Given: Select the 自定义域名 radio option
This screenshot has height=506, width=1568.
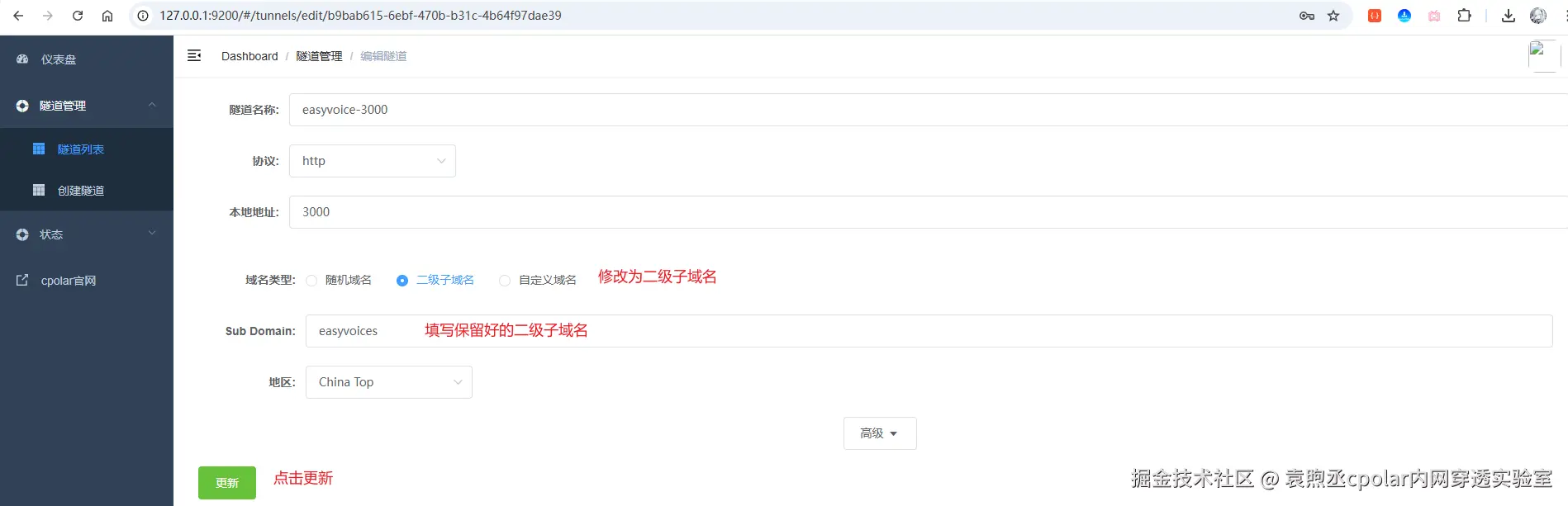Looking at the screenshot, I should coord(505,281).
